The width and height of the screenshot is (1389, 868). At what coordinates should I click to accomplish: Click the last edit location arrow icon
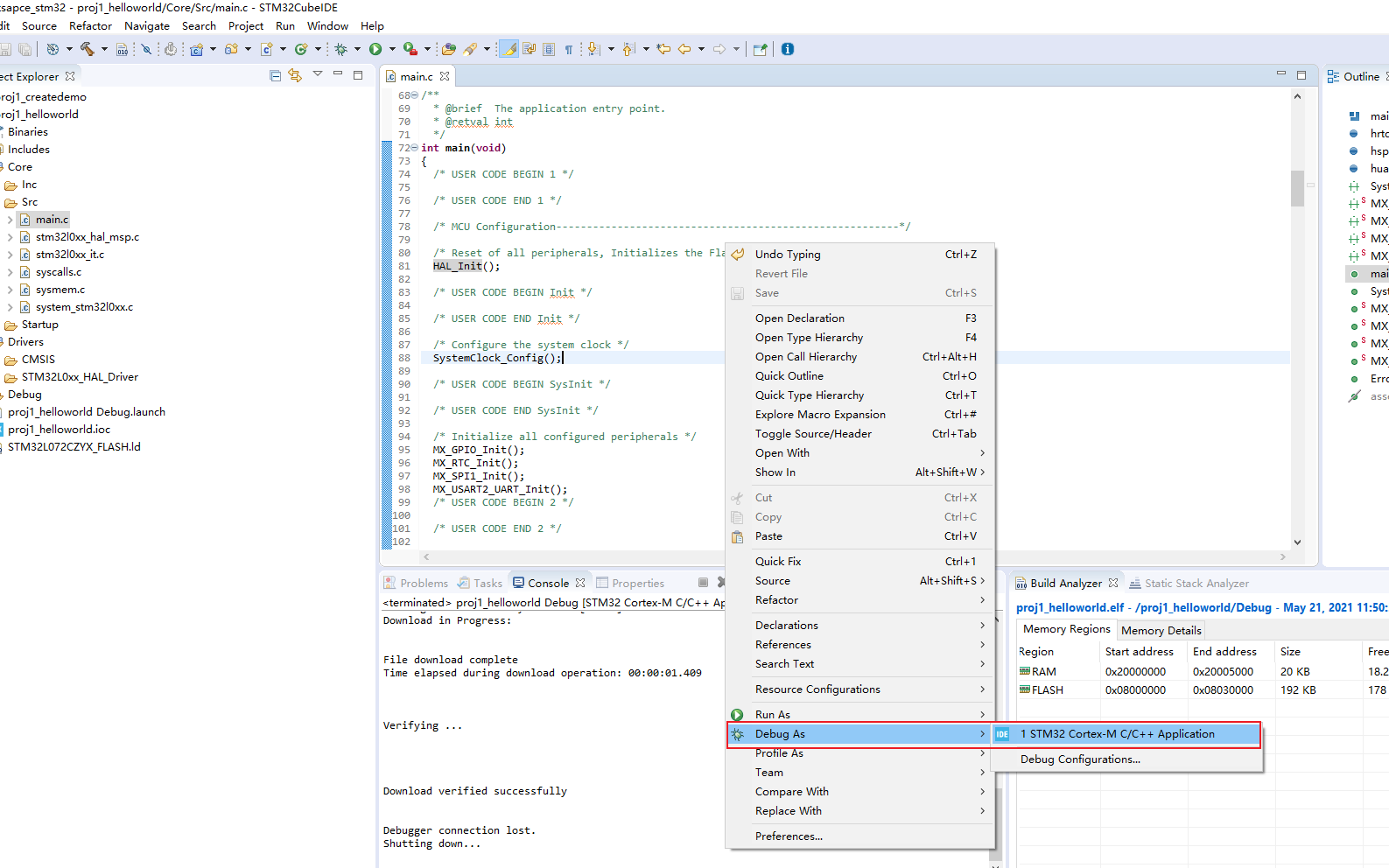663,49
